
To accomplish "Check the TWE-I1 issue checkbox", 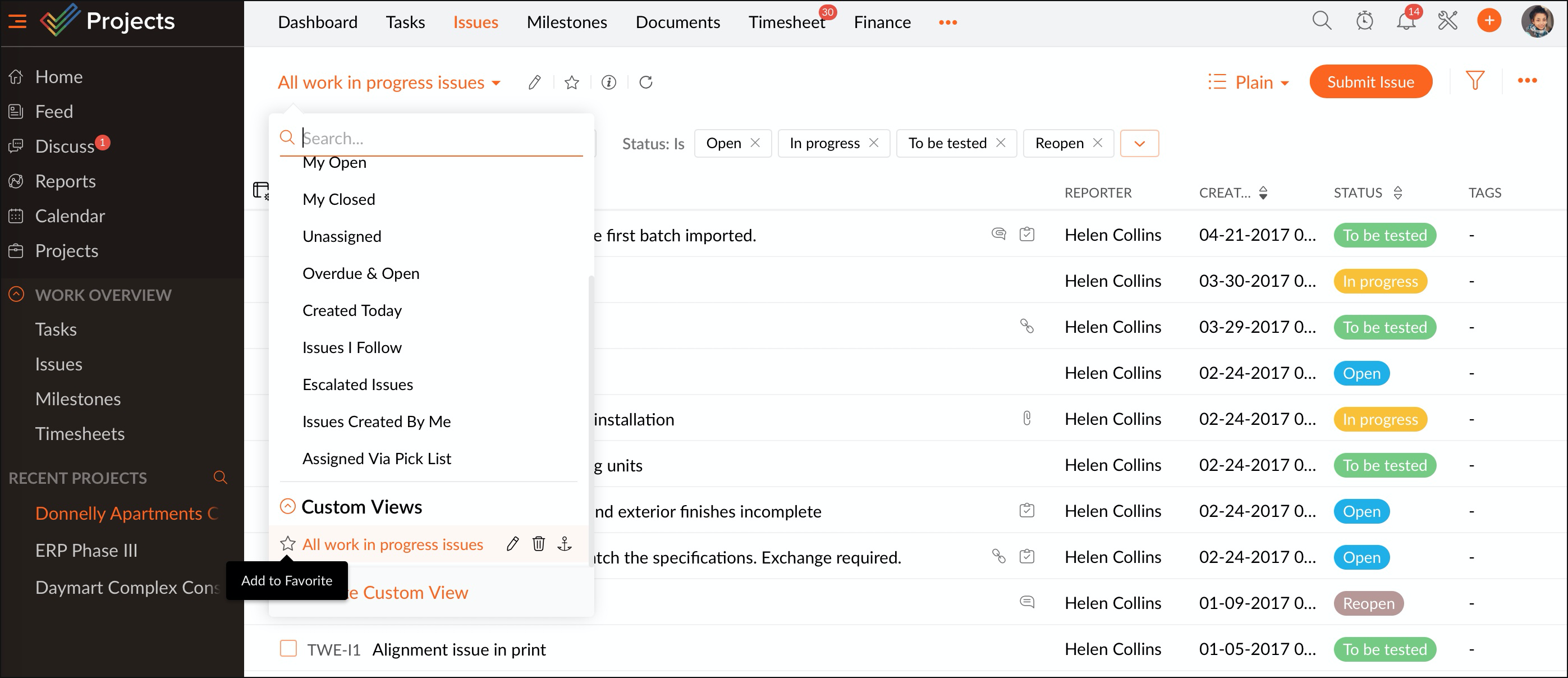I will 288,648.
